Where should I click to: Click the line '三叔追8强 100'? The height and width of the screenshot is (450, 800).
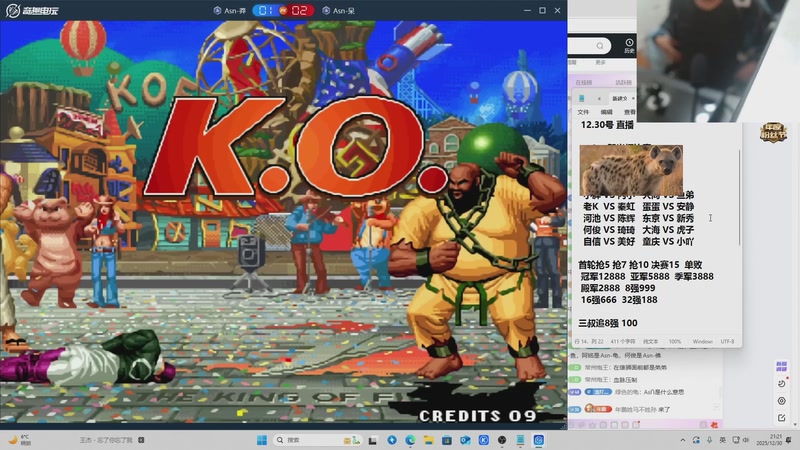tap(608, 323)
